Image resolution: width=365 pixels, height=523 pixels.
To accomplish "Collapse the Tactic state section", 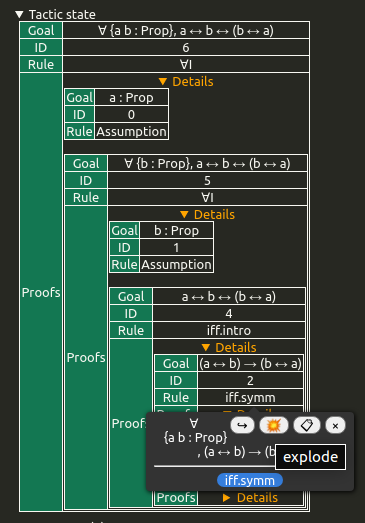I will (19, 14).
